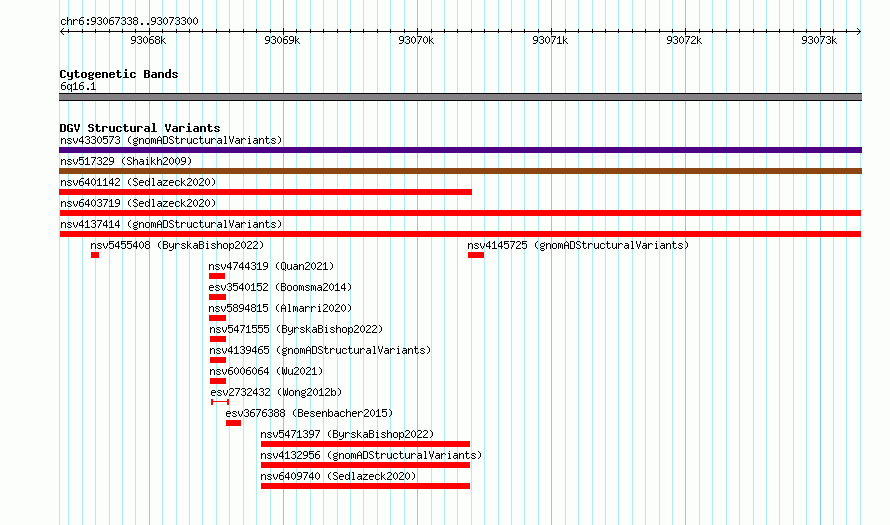Image resolution: width=890 pixels, height=525 pixels.
Task: Click the gray 6q16.1 cytogenetic band bar
Action: (x=460, y=97)
